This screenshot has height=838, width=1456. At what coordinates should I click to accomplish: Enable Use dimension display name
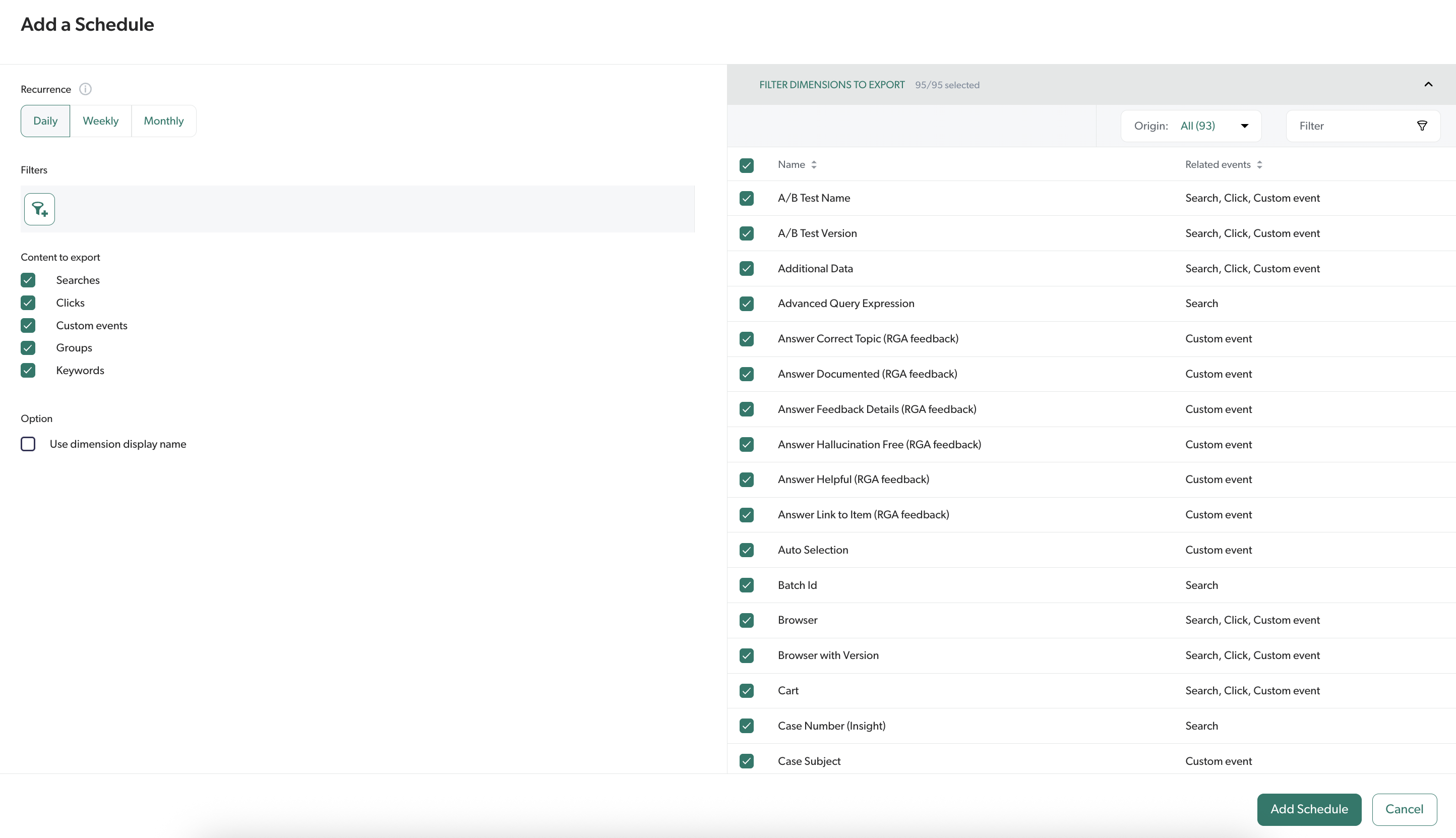tap(28, 444)
